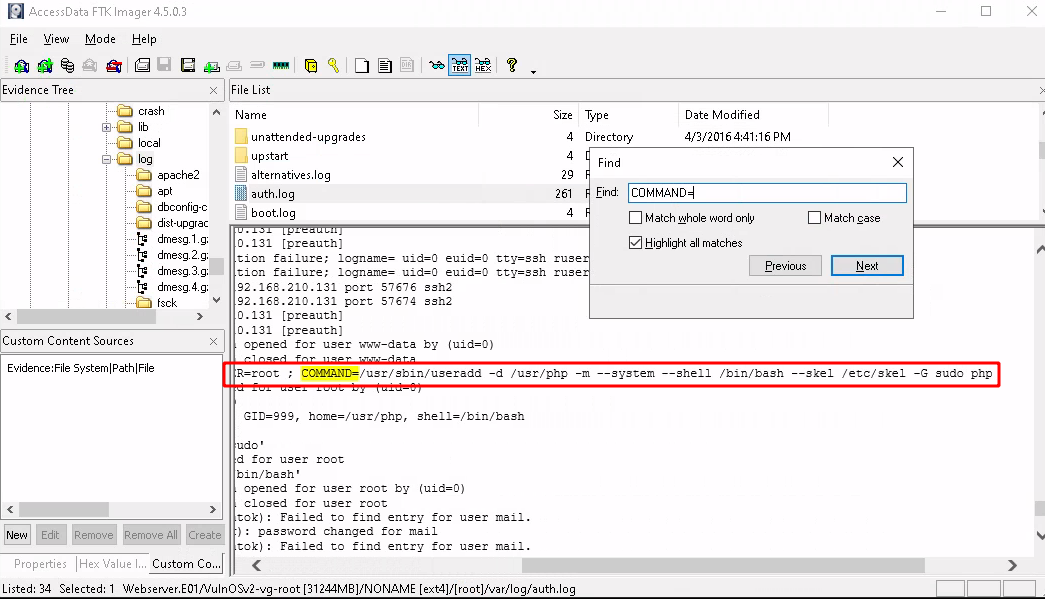Click Custom Content Sources scroll right arrow
Screen dimensions: 1045x599
(x=213, y=509)
